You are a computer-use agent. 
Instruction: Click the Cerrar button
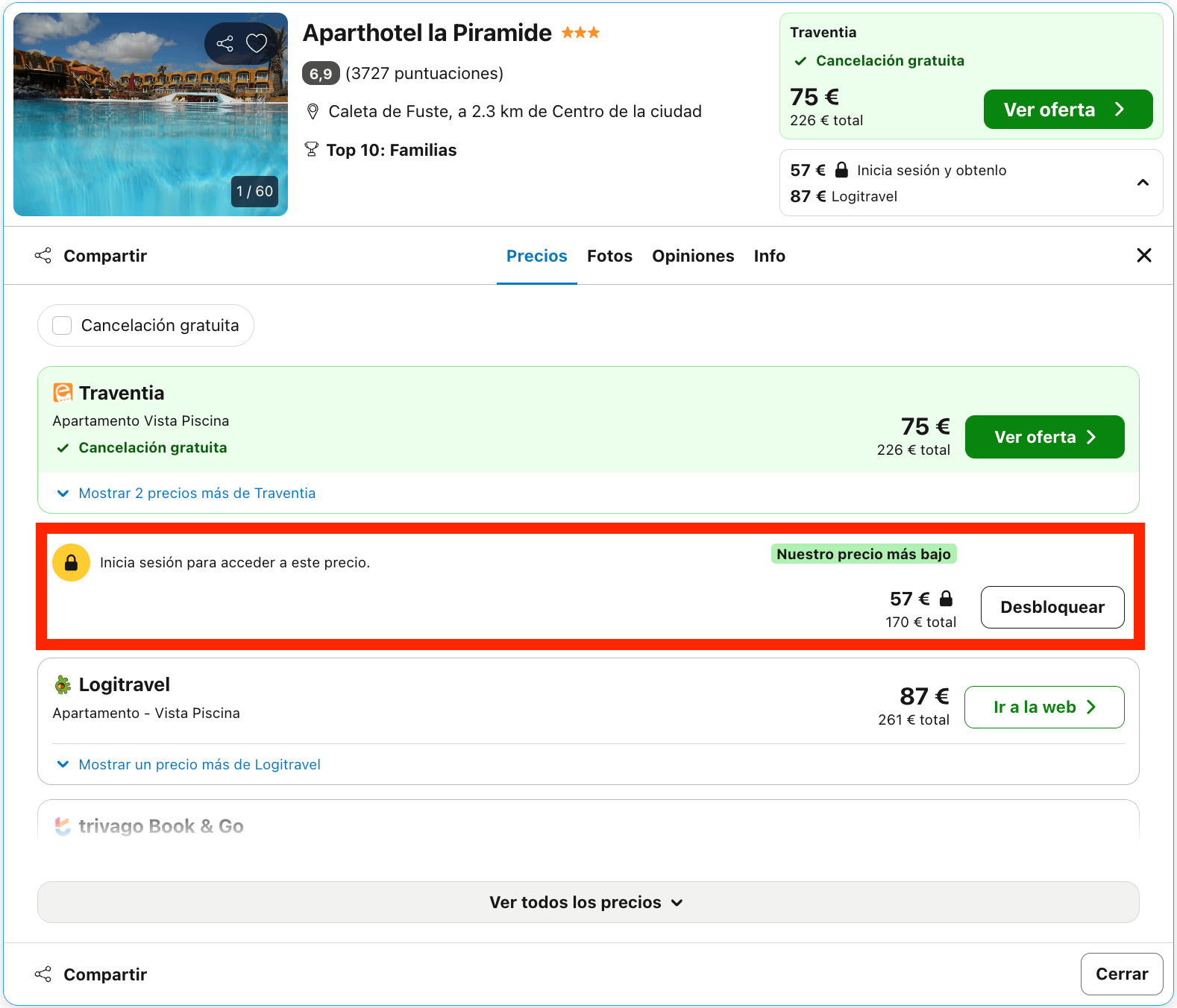point(1122,974)
